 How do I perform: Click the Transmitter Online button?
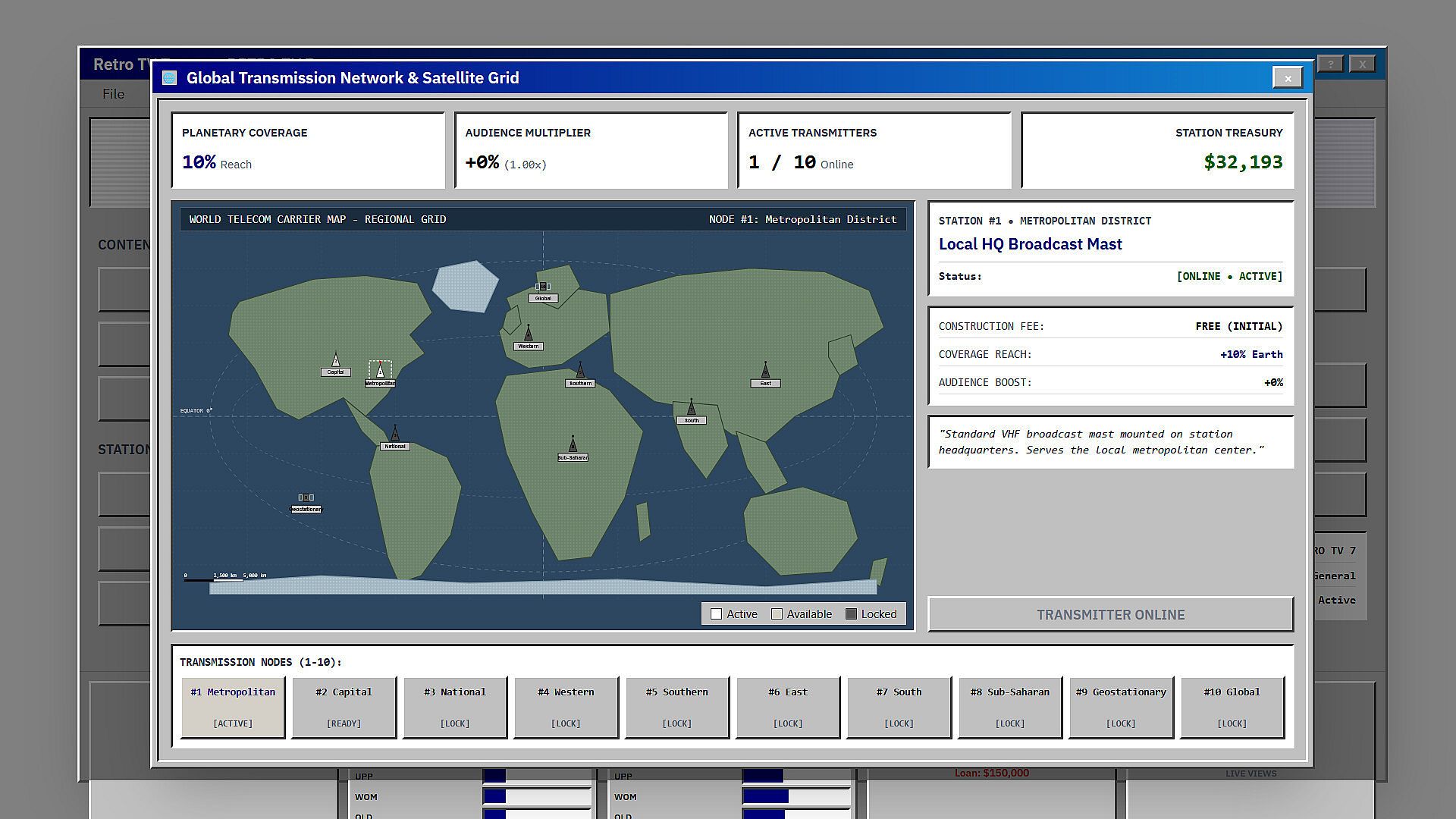(x=1111, y=614)
